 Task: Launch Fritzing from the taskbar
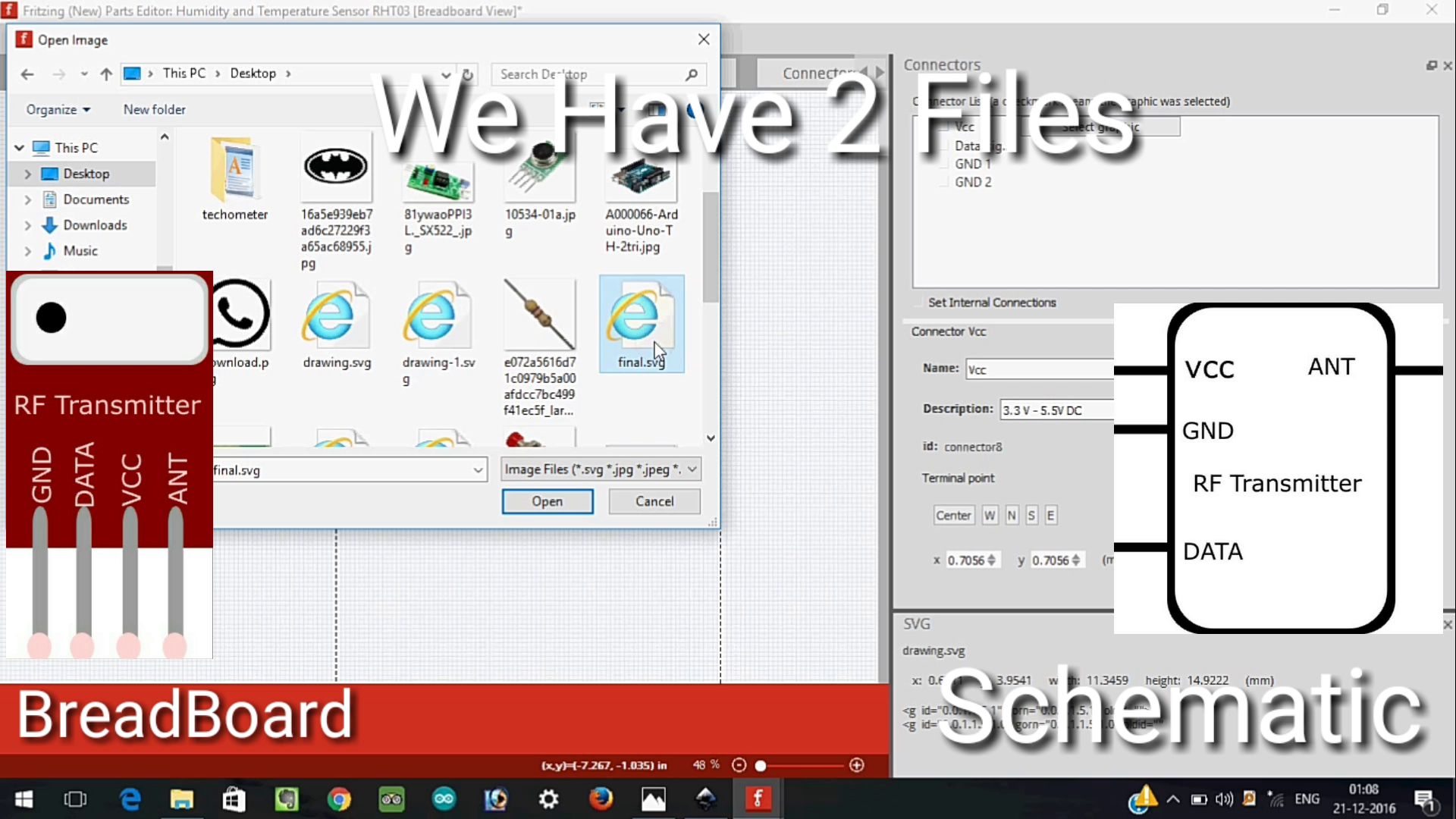758,799
